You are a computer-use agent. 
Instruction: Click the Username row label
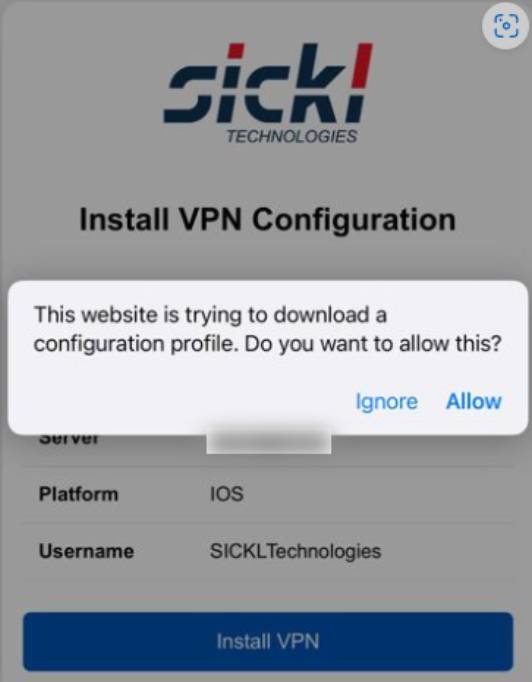tap(87, 551)
